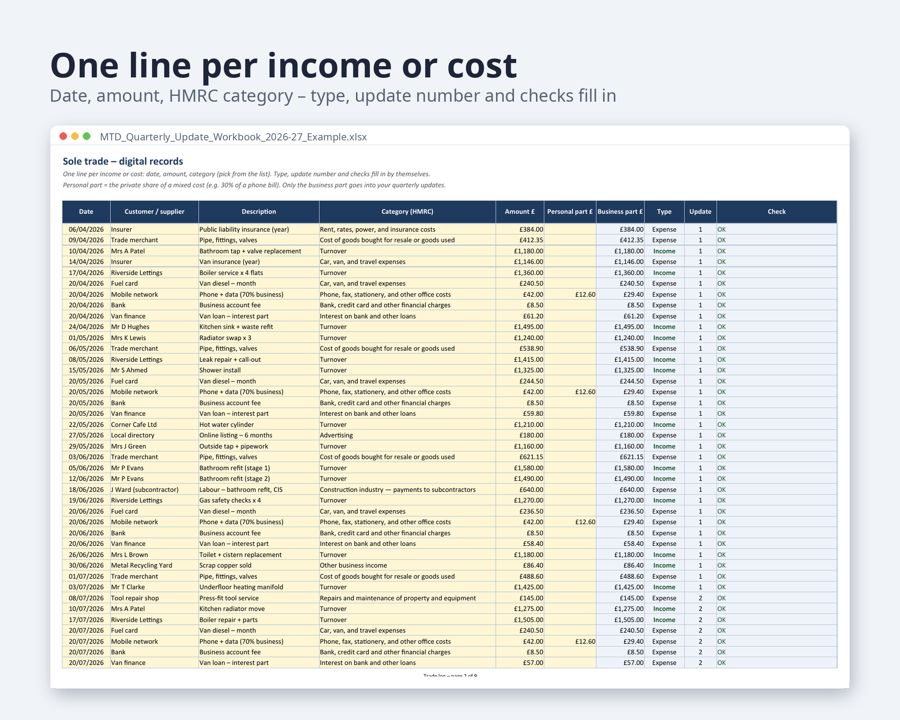Click the Business part £ column header
This screenshot has height=720, width=900.
pyautogui.click(x=620, y=212)
